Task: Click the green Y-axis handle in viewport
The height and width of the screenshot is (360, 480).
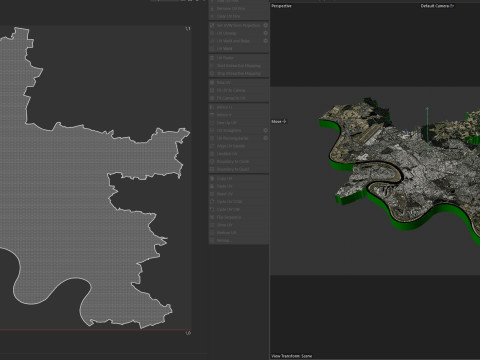Action: 427,130
